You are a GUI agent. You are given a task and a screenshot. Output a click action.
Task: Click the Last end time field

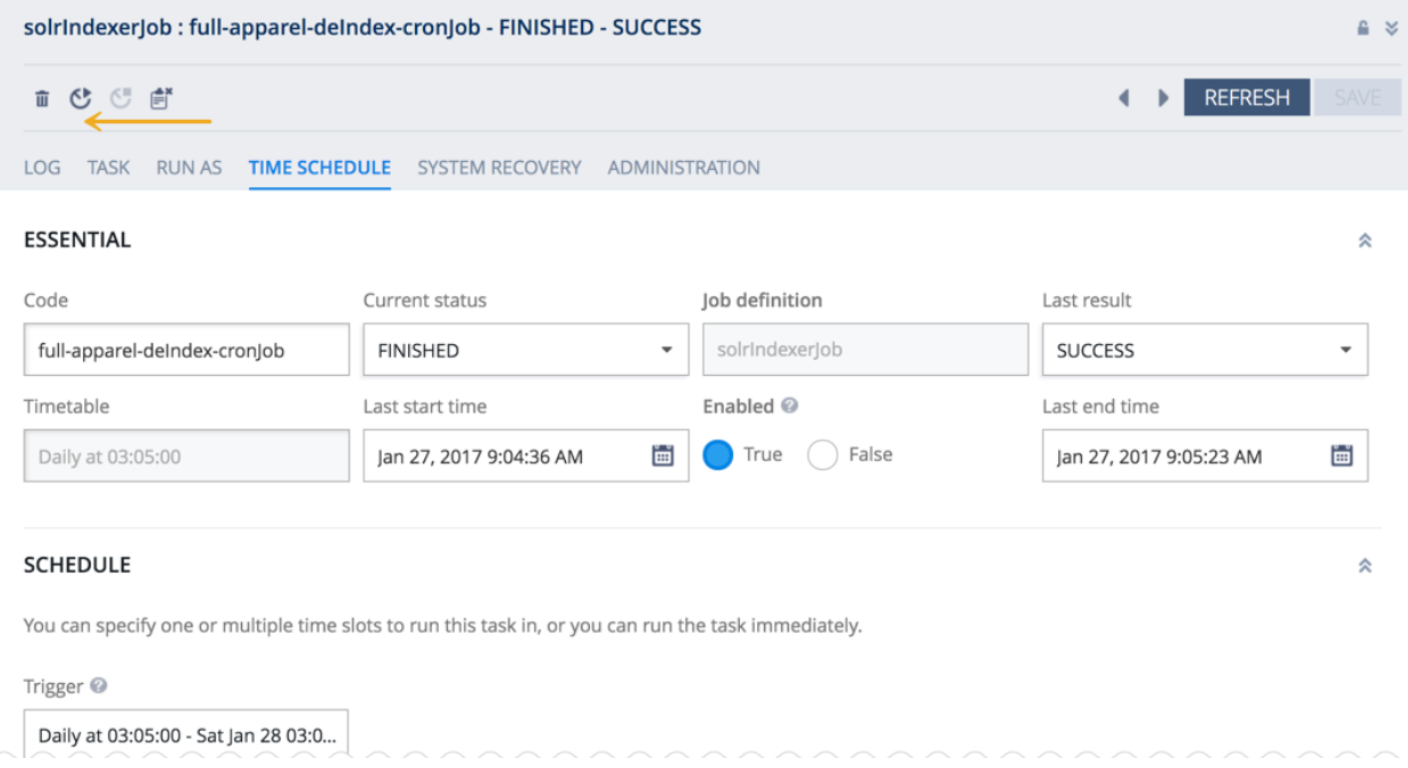point(1205,456)
